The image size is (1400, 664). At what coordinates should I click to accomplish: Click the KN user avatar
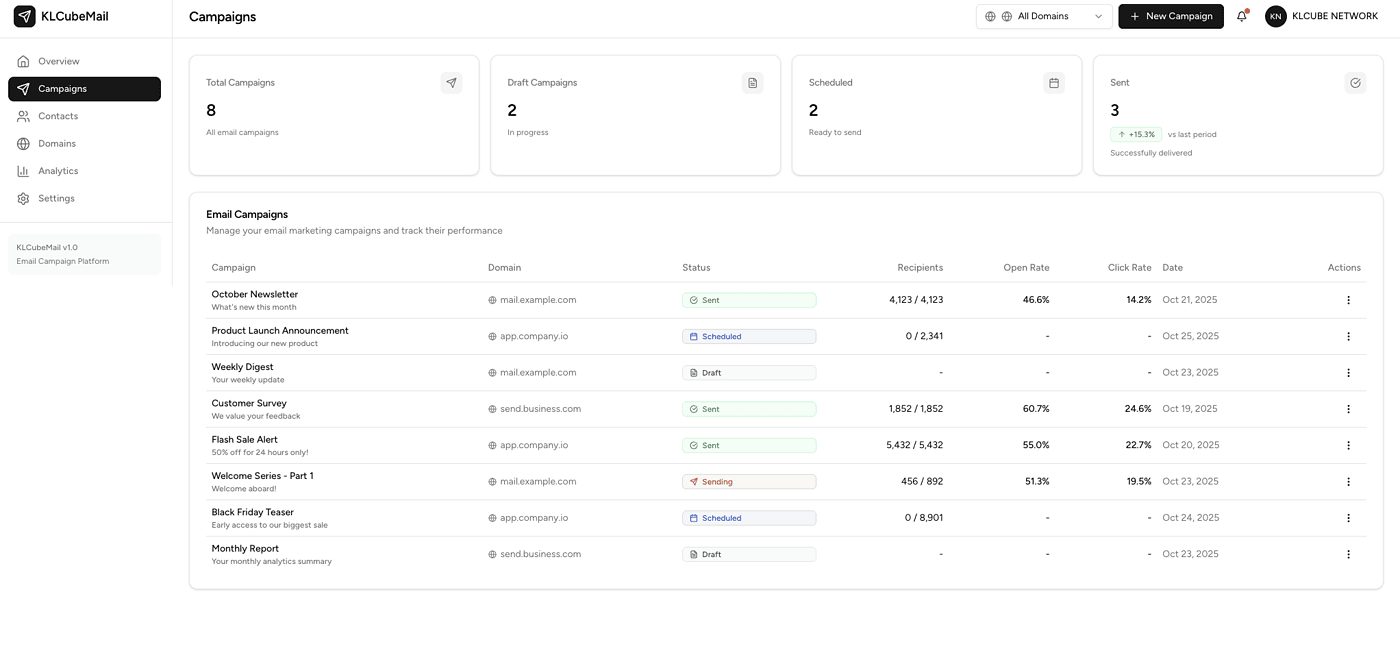pos(1275,16)
